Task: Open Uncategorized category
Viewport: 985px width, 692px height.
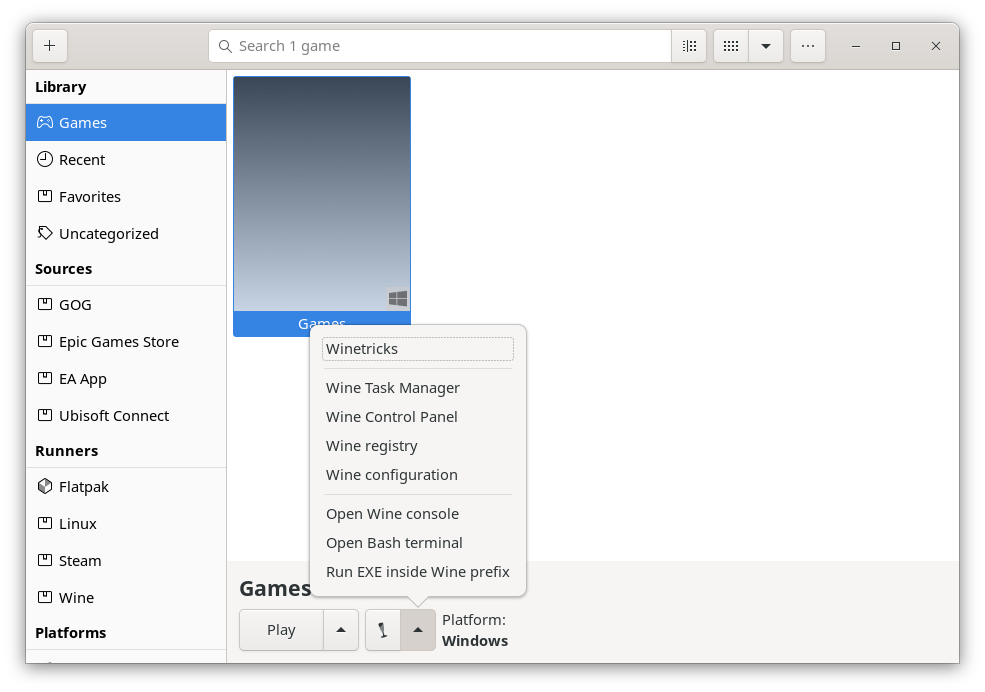Action: pyautogui.click(x=126, y=234)
